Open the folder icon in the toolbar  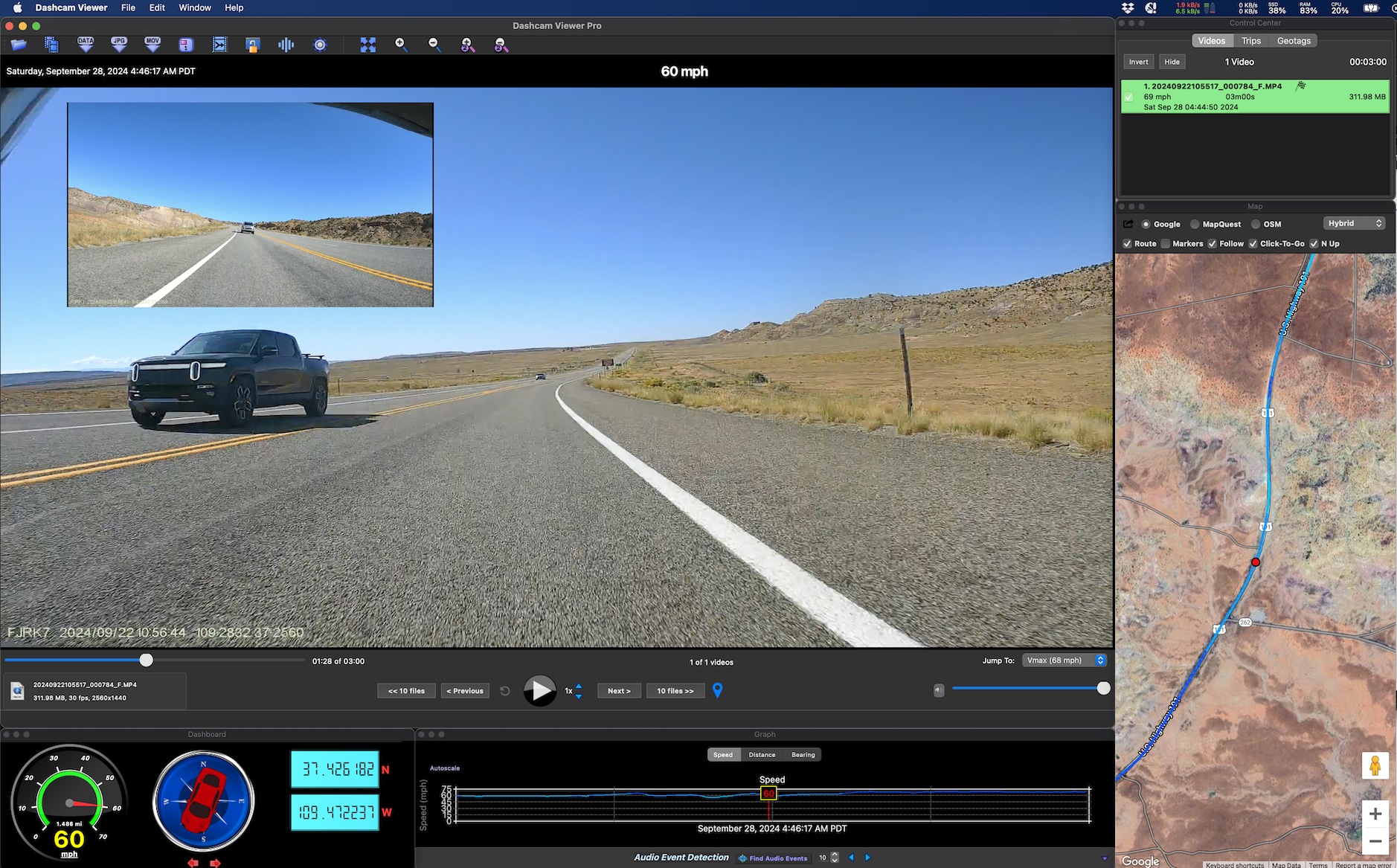click(19, 45)
